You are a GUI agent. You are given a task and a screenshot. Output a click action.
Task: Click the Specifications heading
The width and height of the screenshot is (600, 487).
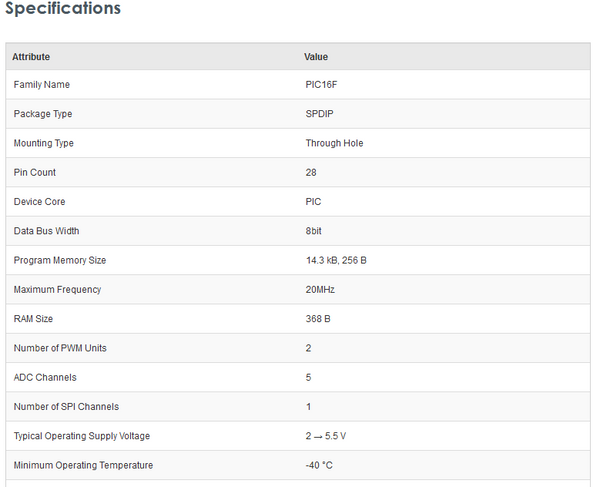[63, 9]
